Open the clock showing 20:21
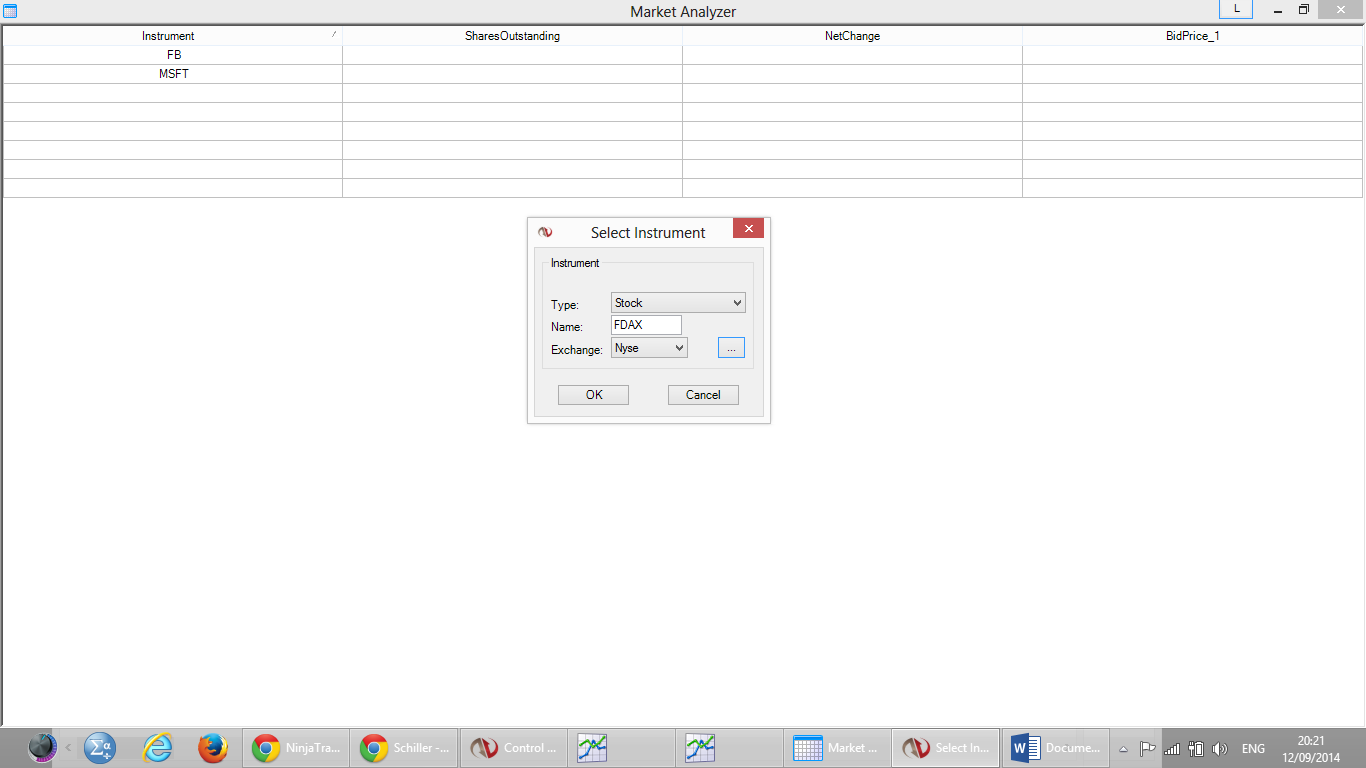Image resolution: width=1366 pixels, height=768 pixels. click(x=1311, y=748)
